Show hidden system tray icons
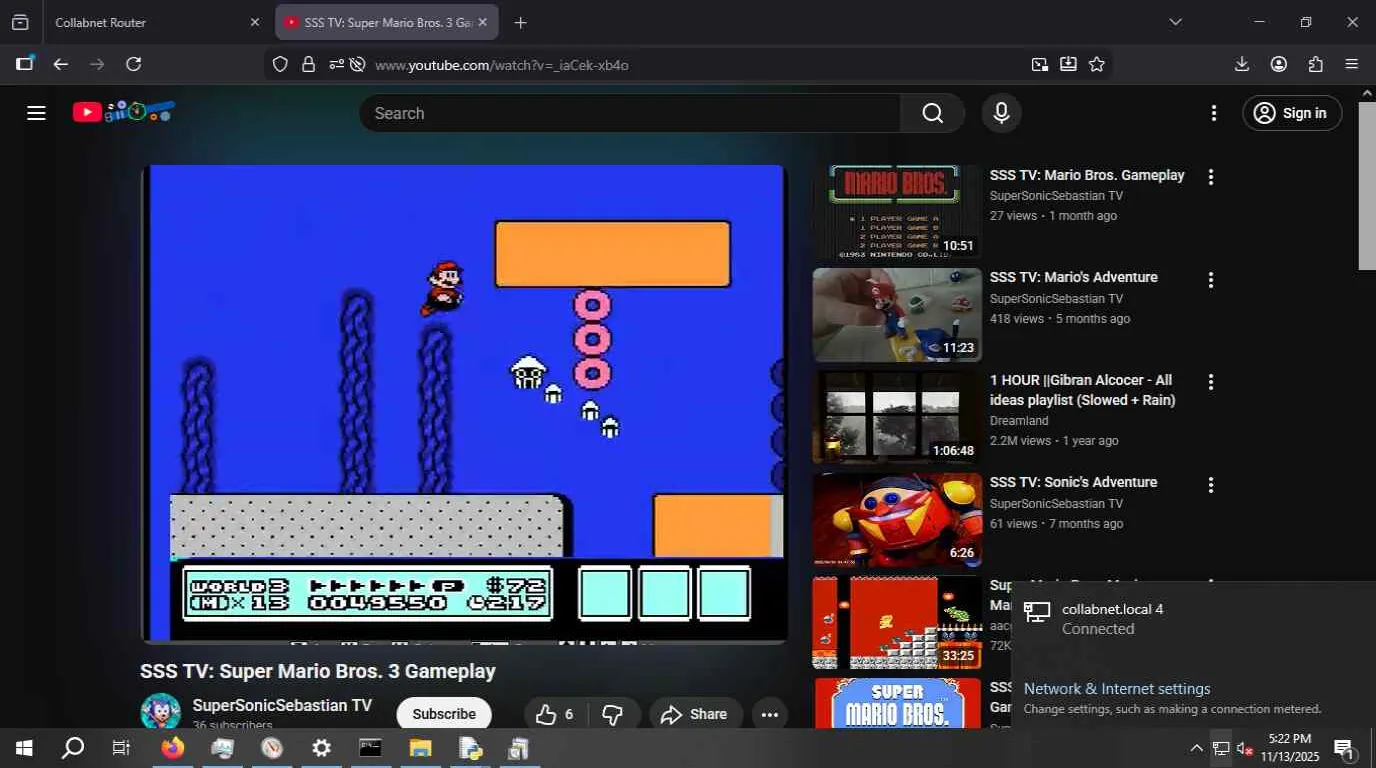Screen dimensions: 1376x768 pos(1196,748)
